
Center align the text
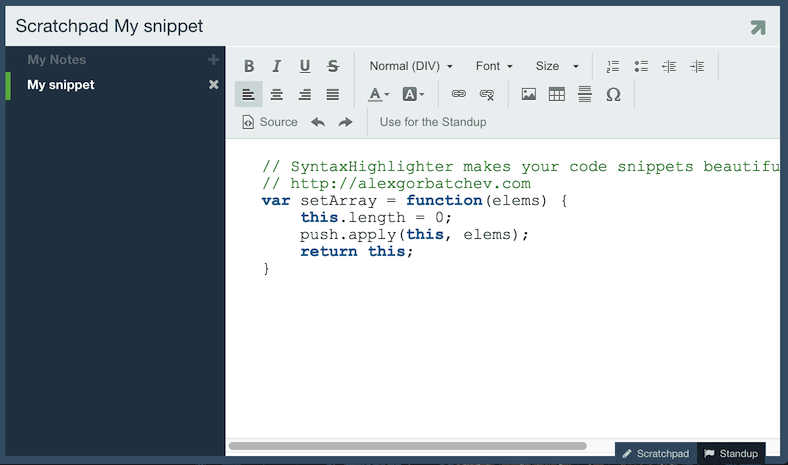[276, 94]
